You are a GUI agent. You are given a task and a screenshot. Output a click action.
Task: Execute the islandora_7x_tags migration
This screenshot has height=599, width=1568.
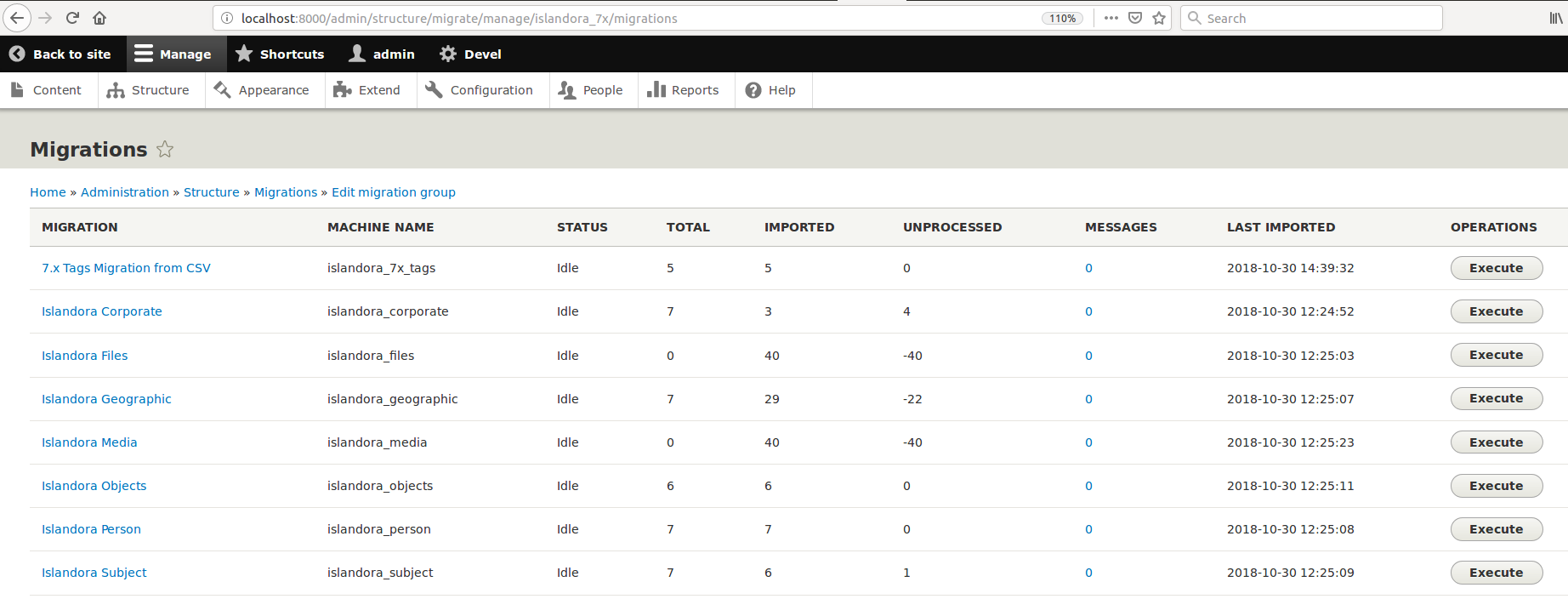point(1497,268)
